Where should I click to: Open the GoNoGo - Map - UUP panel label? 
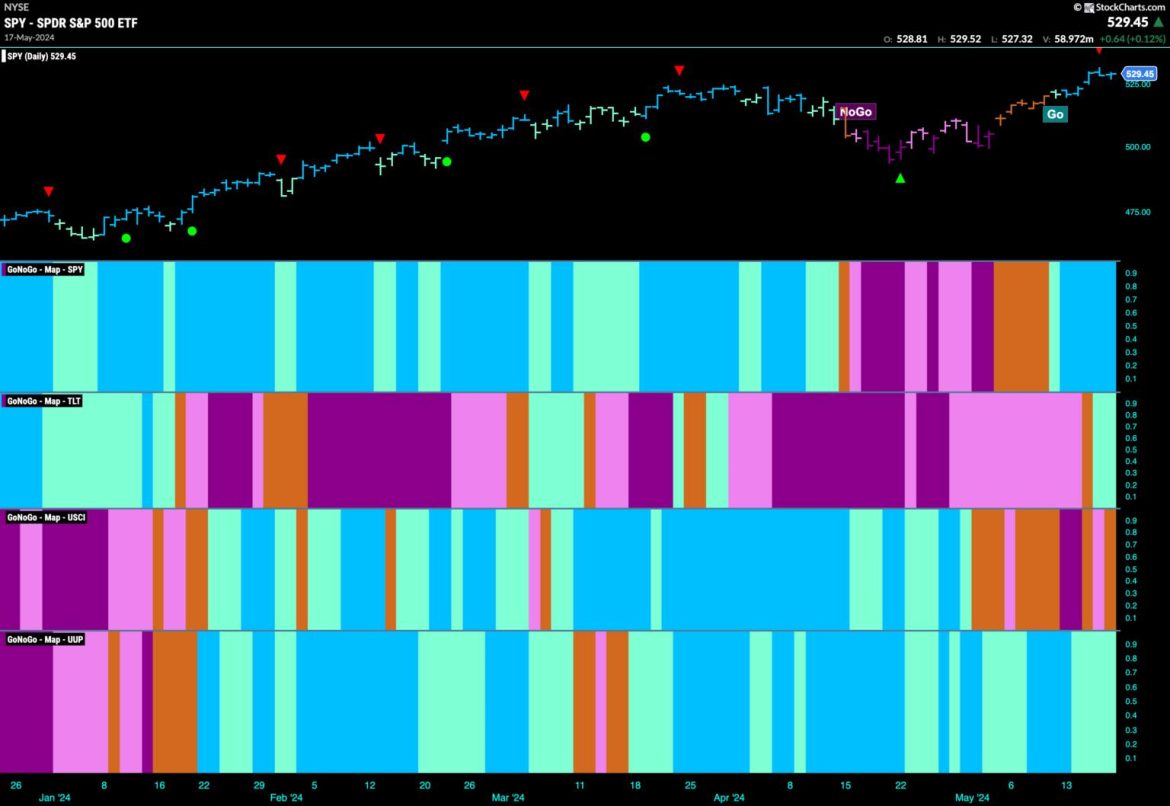pyautogui.click(x=46, y=638)
